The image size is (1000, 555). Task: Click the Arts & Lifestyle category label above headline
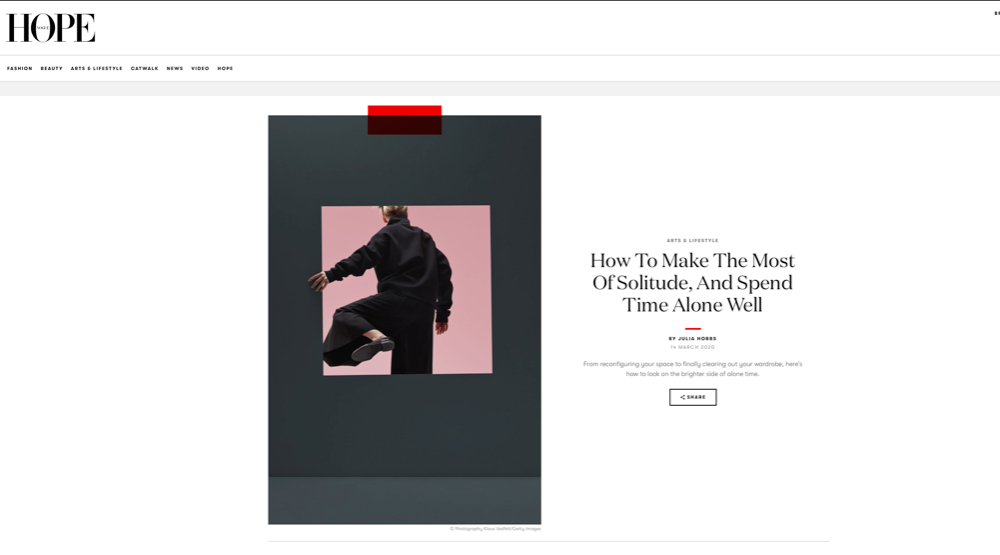coord(693,240)
